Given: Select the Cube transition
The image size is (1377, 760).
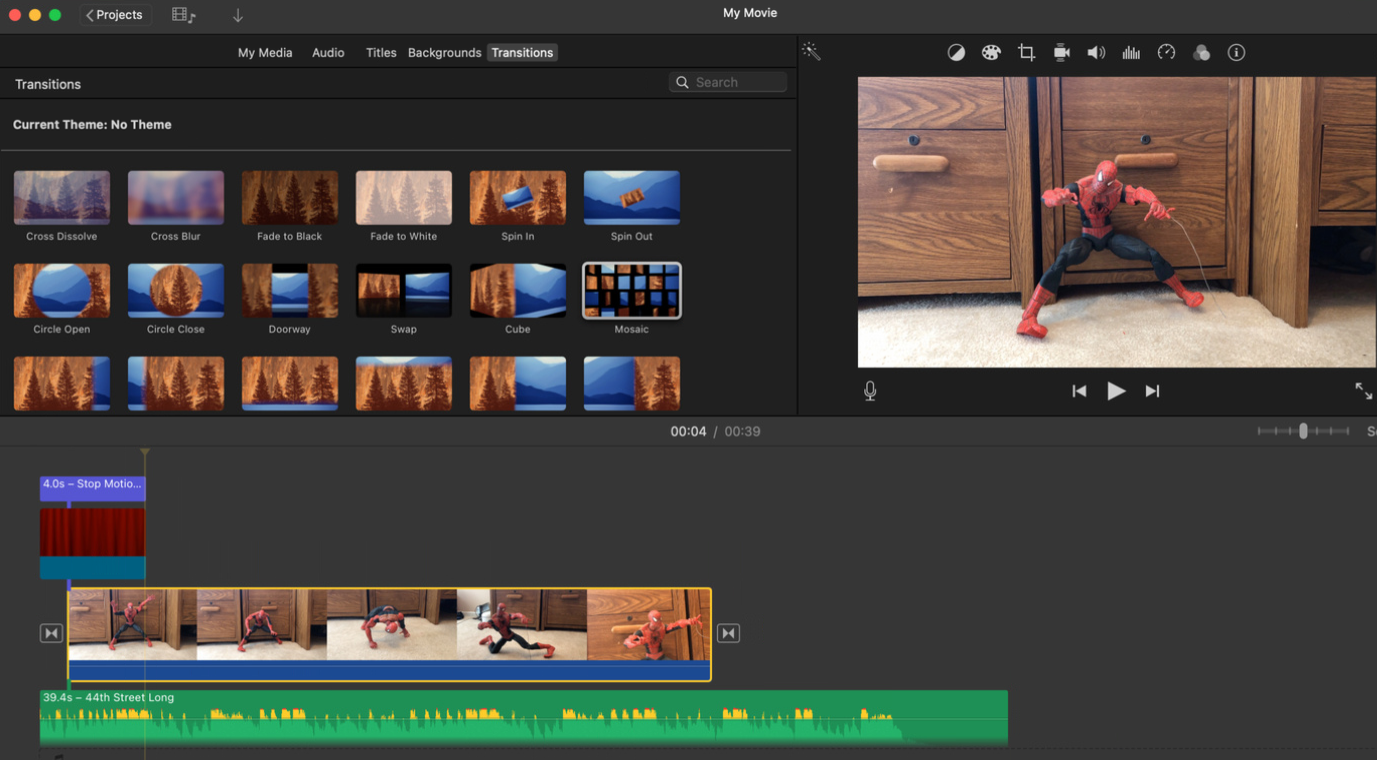Looking at the screenshot, I should [x=518, y=291].
